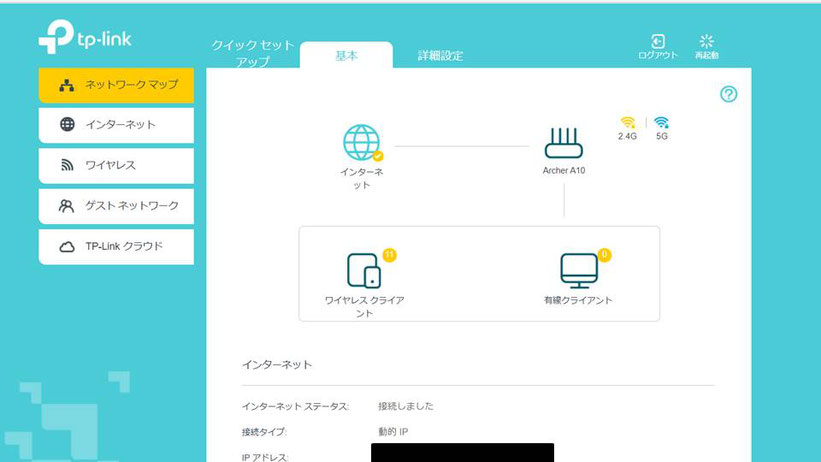Open TP-Link クラウド sidebar item

click(x=116, y=246)
